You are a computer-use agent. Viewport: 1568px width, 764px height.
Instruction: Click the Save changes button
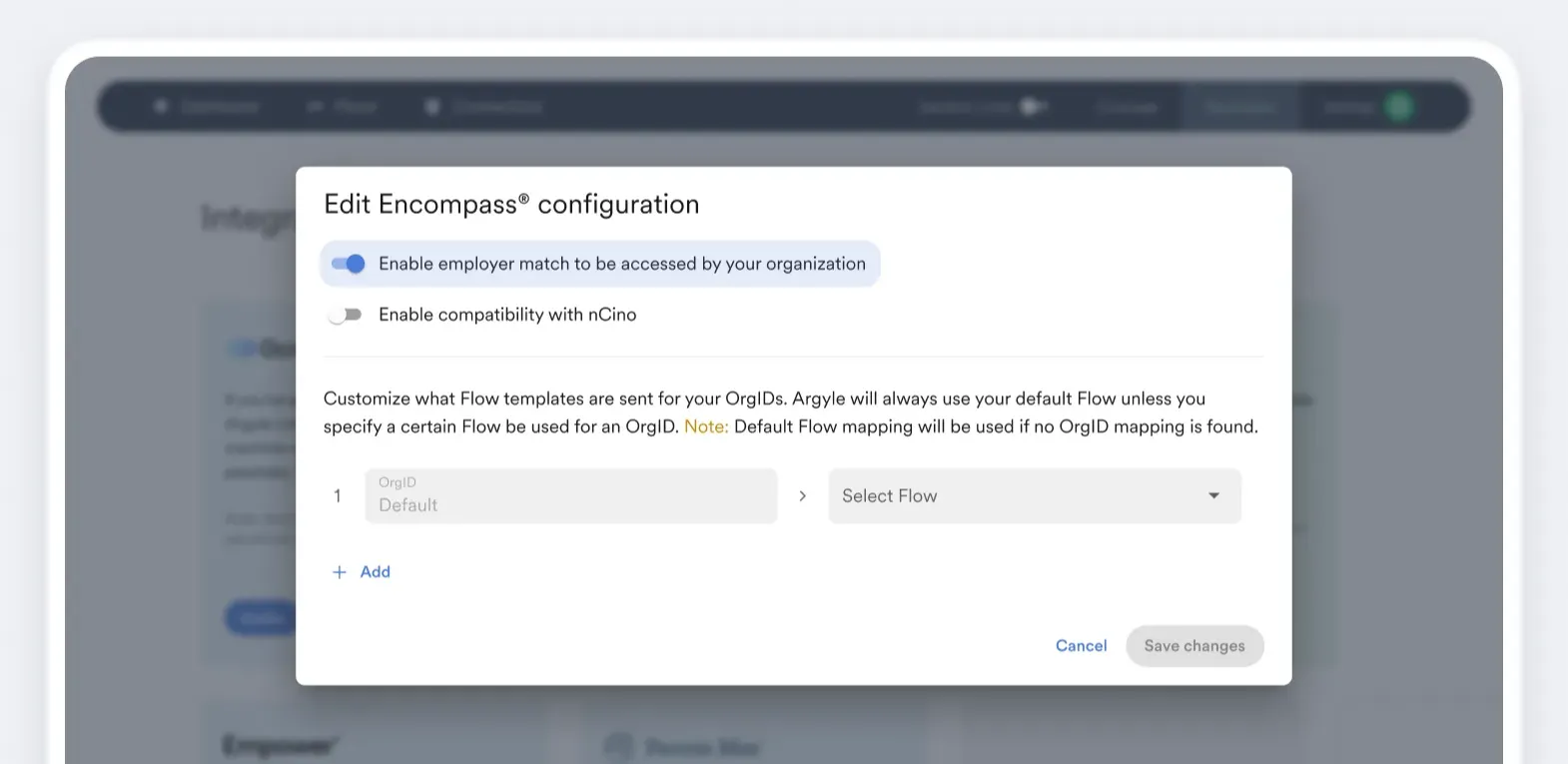[1194, 646]
